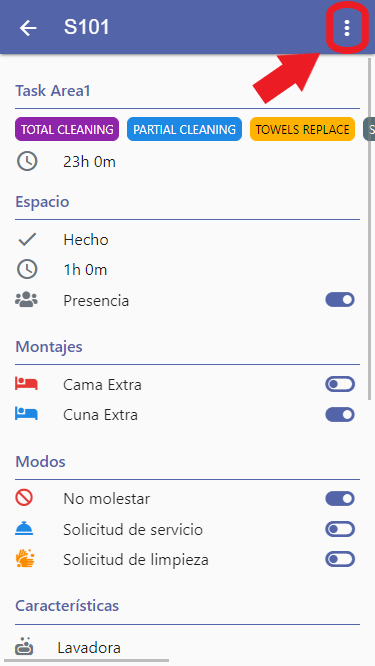Click the clock icon beside 23h 0m

coord(27,161)
